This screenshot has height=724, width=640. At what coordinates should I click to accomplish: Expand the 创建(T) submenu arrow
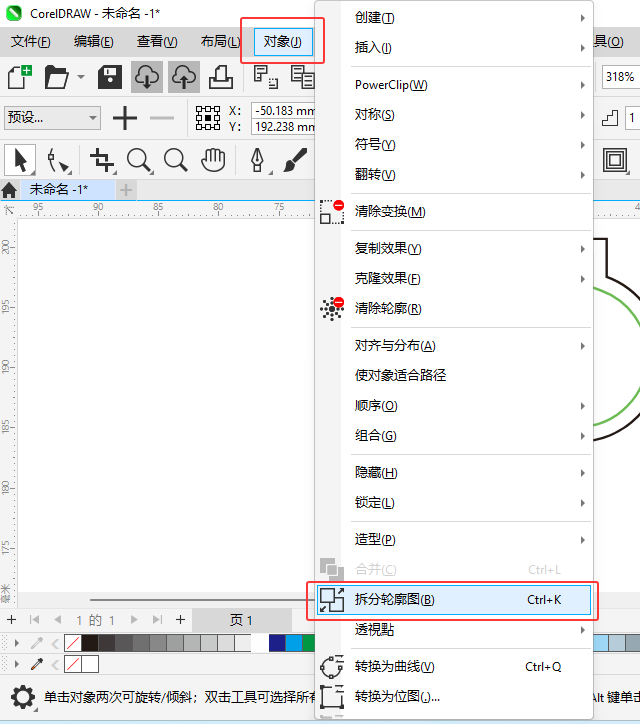583,18
